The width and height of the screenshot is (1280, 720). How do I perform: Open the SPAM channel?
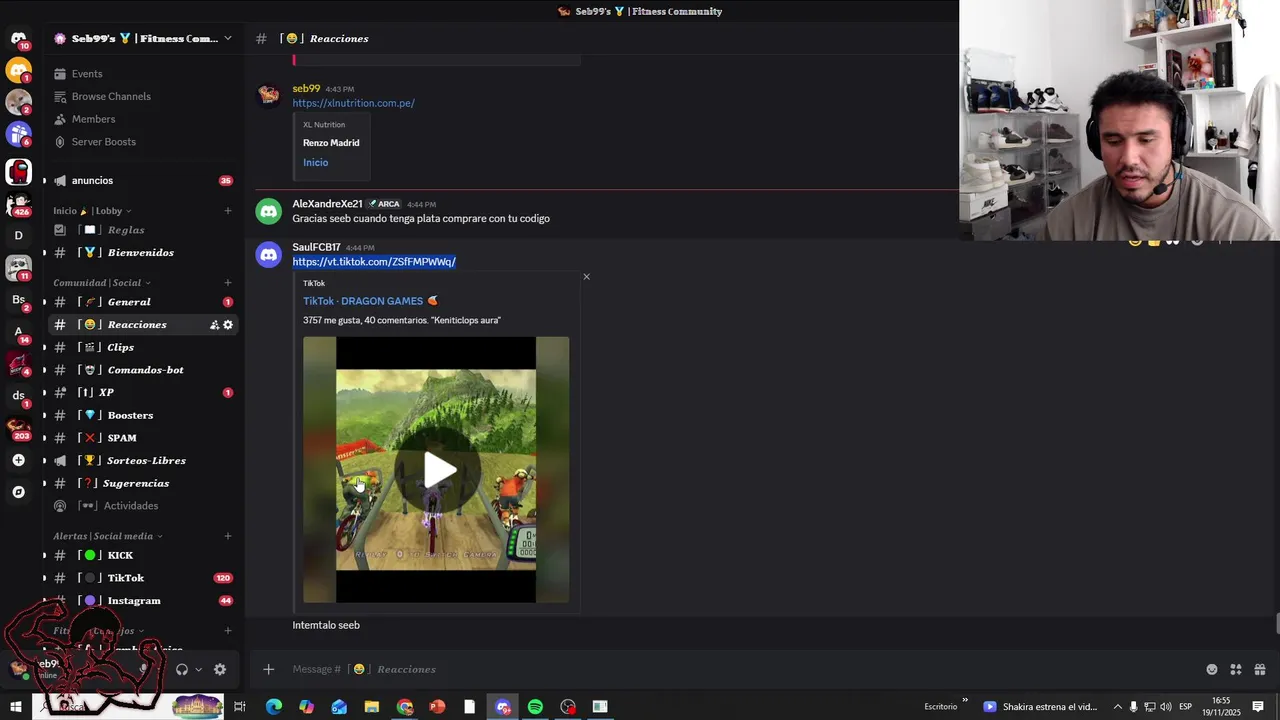[121, 438]
